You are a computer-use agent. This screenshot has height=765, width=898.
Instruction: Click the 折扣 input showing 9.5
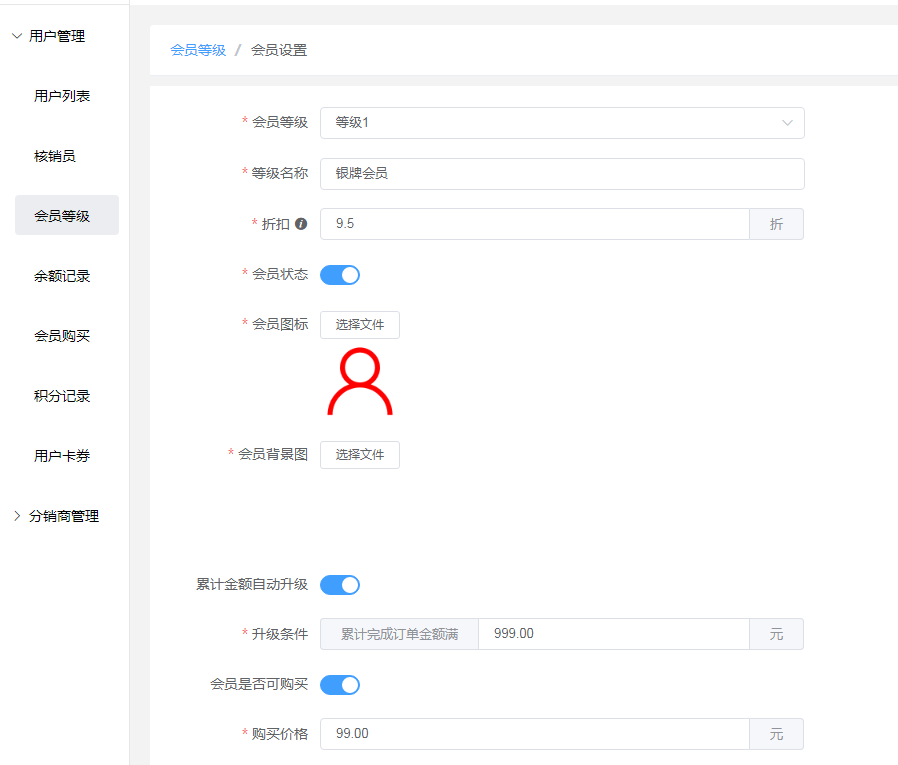pyautogui.click(x=534, y=224)
